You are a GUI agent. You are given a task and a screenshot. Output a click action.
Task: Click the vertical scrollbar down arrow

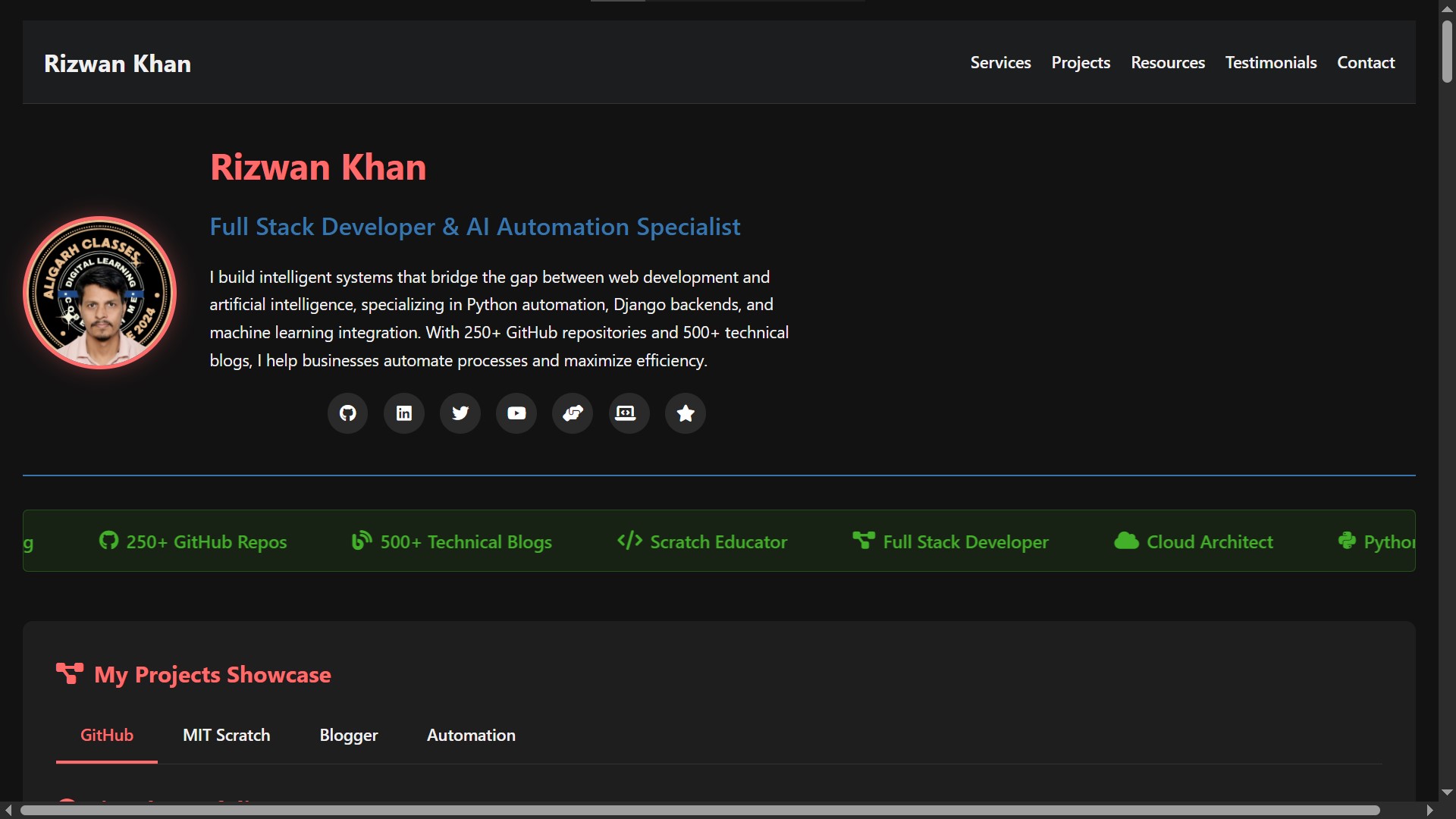click(x=1447, y=792)
